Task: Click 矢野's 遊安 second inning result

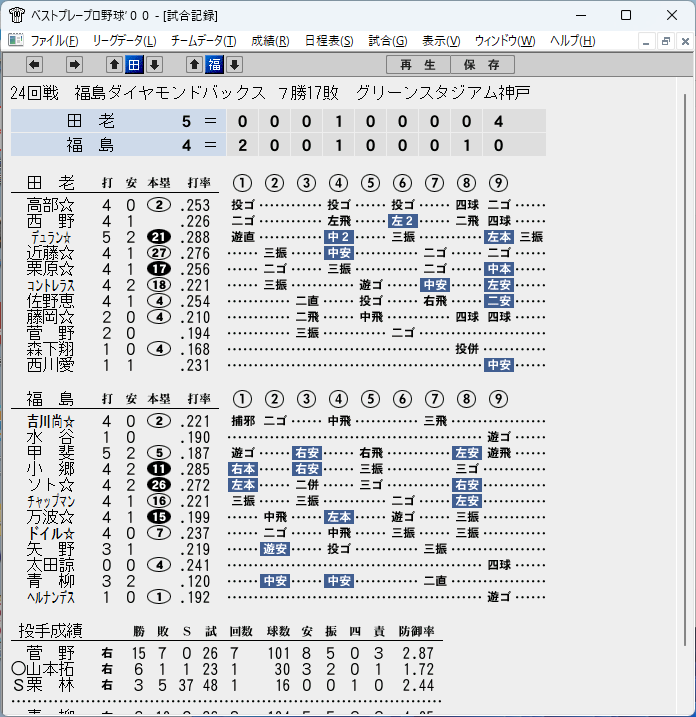Action: pyautogui.click(x=275, y=549)
